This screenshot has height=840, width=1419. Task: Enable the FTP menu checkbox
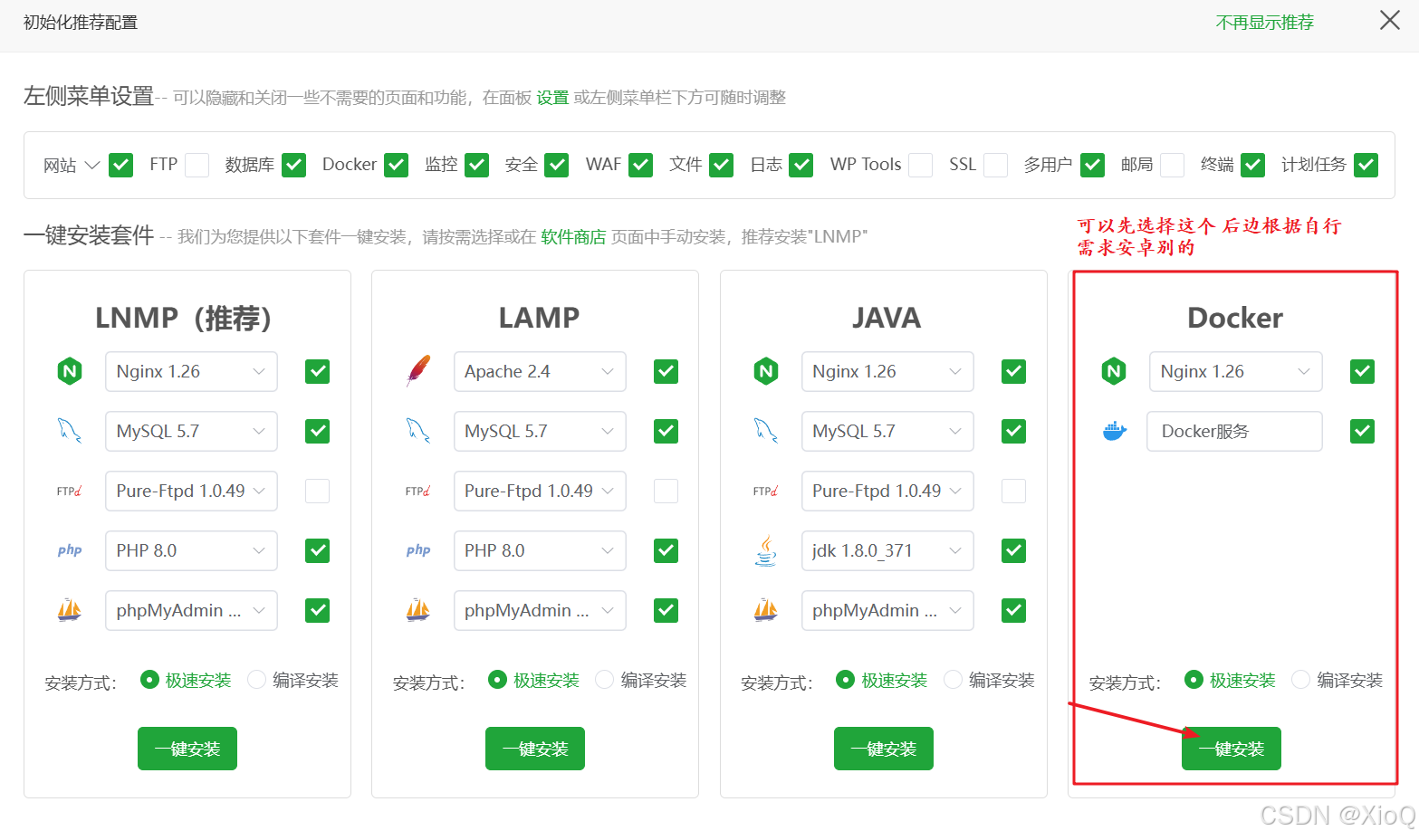coord(197,165)
